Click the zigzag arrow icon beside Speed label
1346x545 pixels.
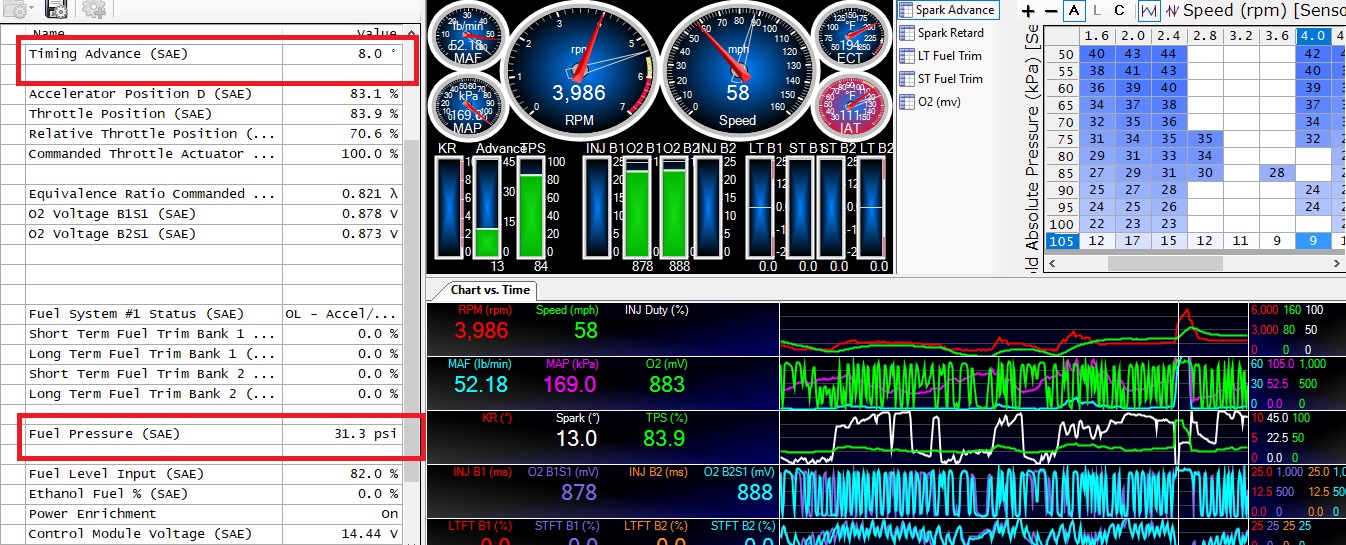click(x=1171, y=10)
